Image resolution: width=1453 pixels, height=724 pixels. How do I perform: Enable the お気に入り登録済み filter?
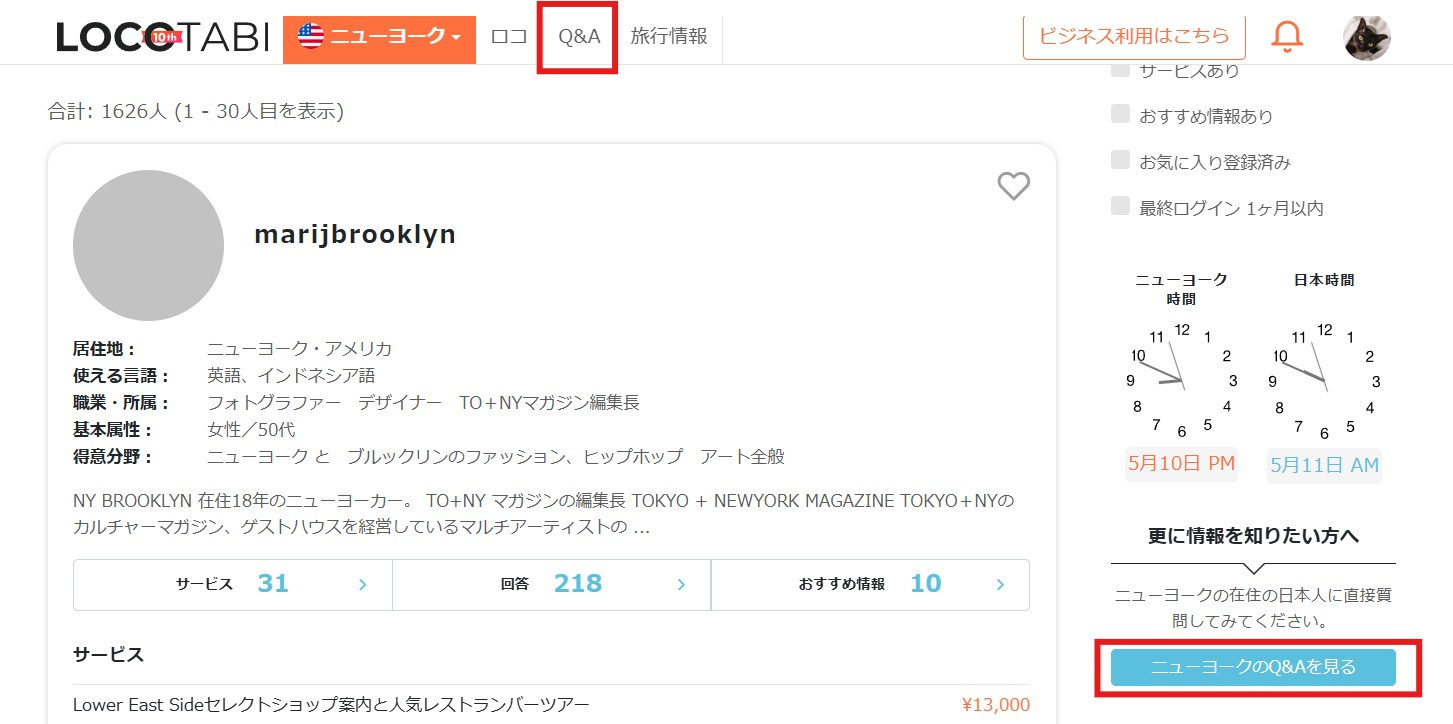(1120, 160)
